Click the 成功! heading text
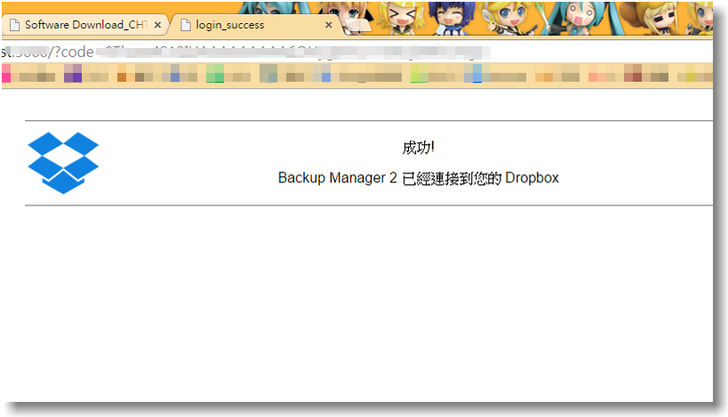This screenshot has height=417, width=728. [x=418, y=148]
